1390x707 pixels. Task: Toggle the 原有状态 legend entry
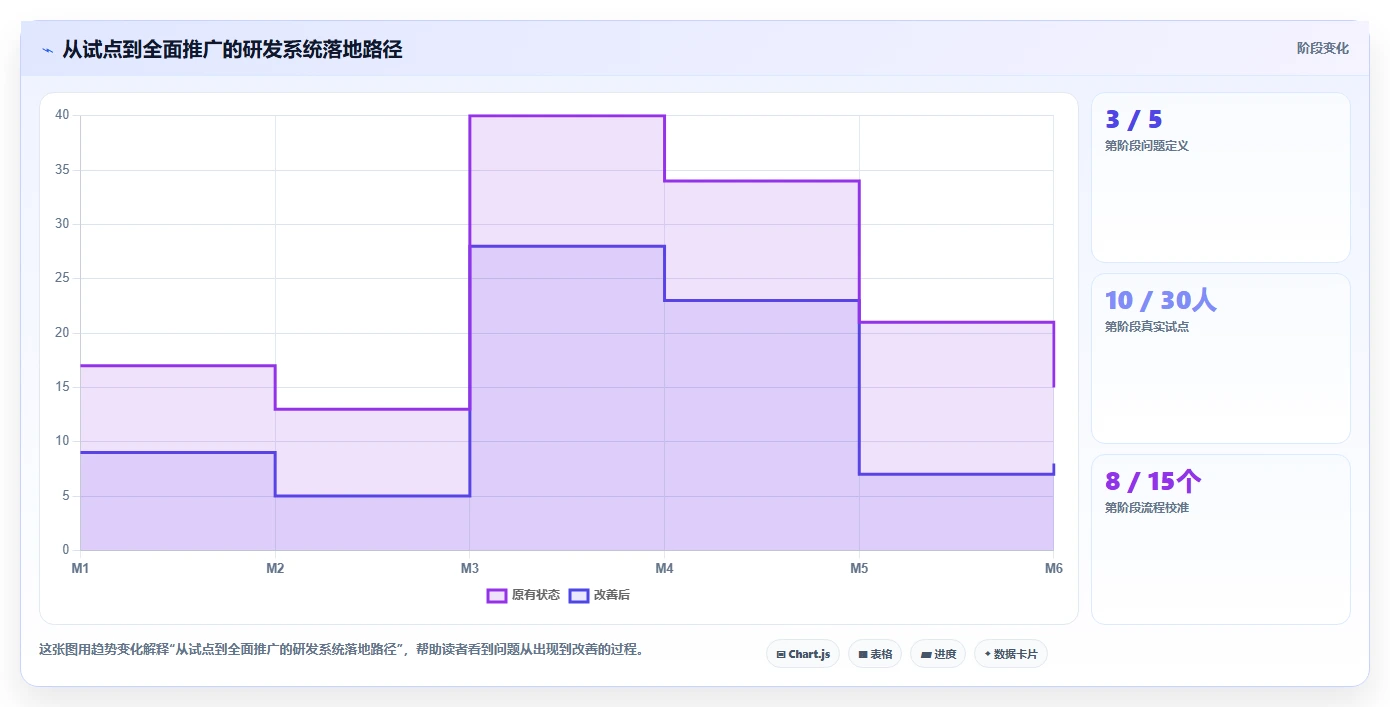click(523, 595)
